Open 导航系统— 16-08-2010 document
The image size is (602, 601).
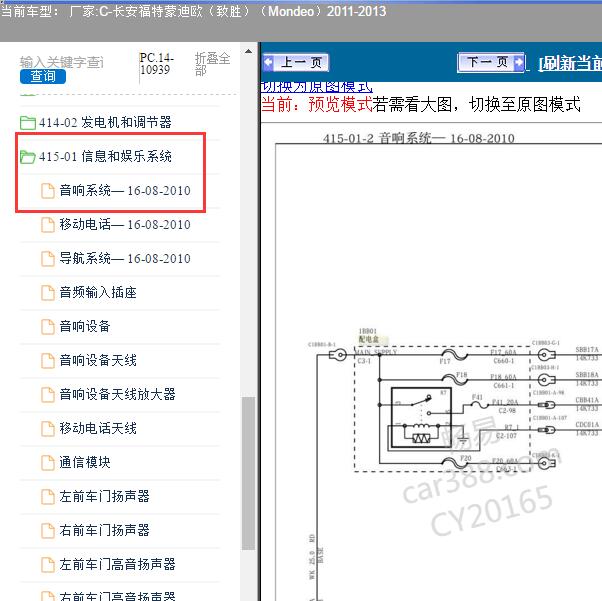(x=125, y=258)
